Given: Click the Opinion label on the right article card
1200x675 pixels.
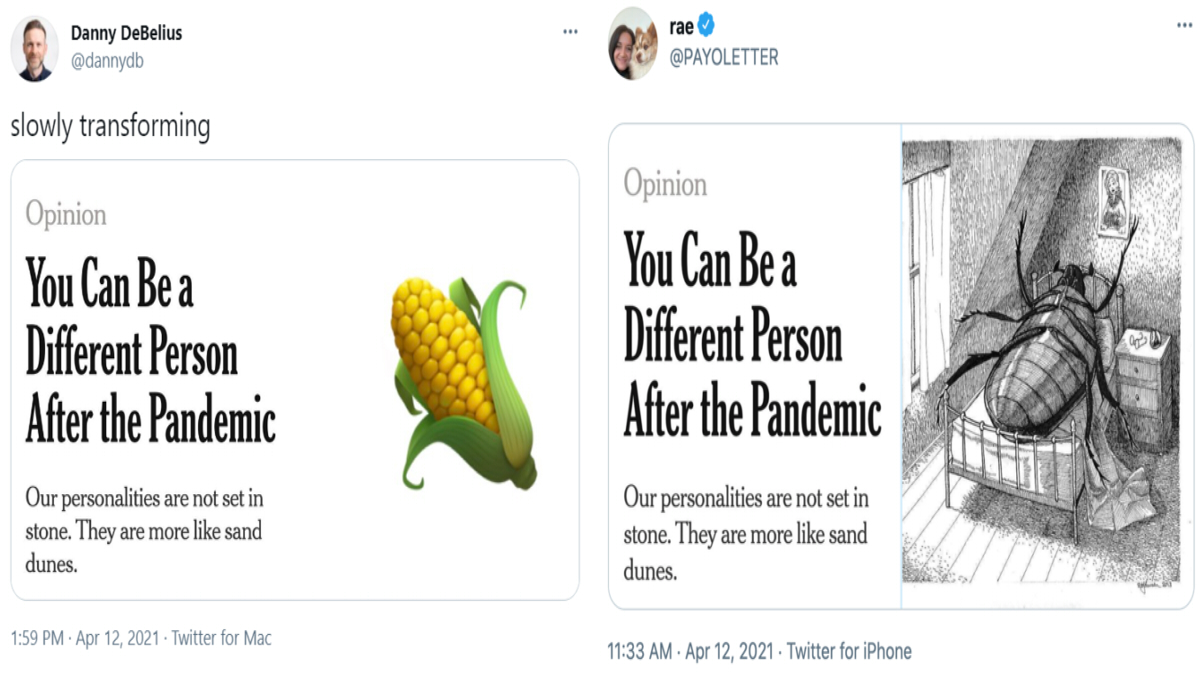Looking at the screenshot, I should click(668, 184).
